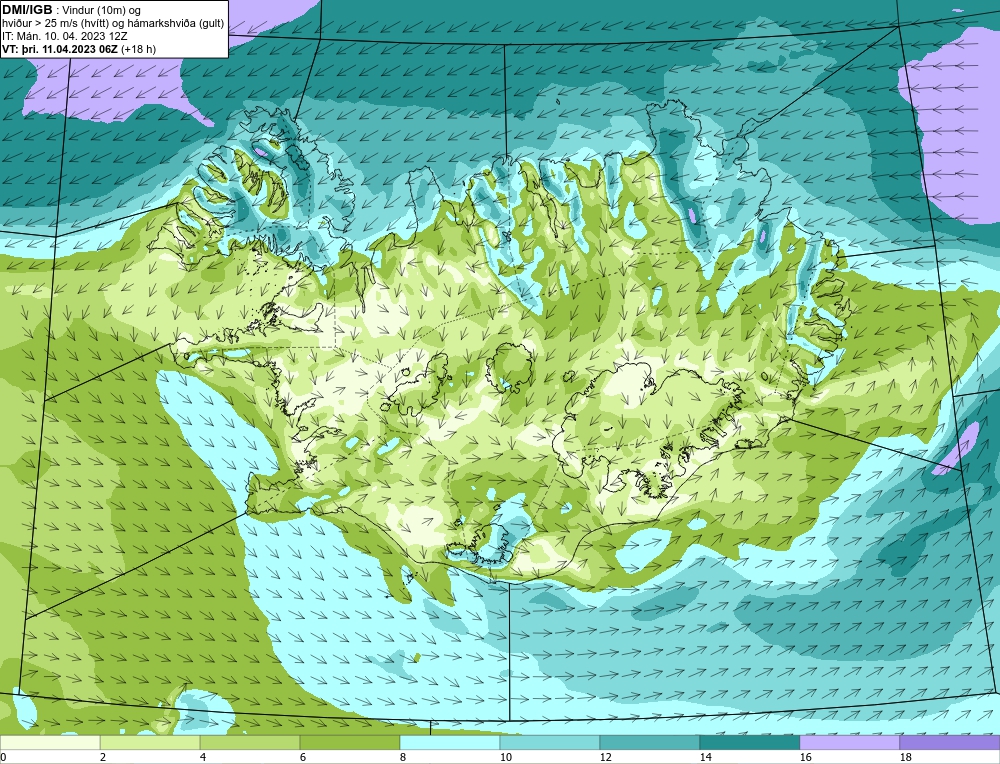Click the legend label '10'
1000x764 pixels.
tap(506, 757)
